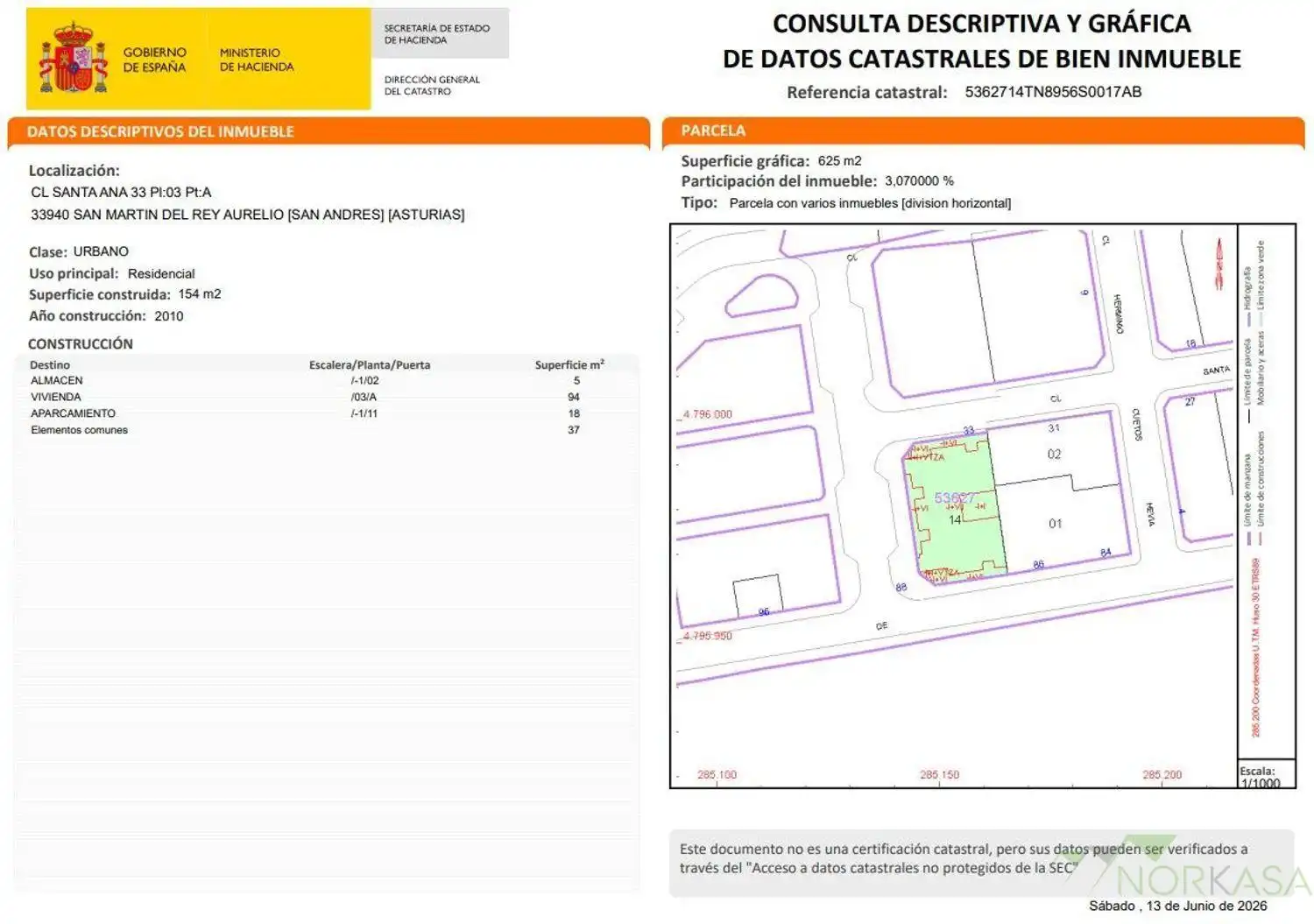Click "DIRECCIÓN GENERAL DEL CATASTRO" label
The image size is (1314, 924).
pos(432,85)
